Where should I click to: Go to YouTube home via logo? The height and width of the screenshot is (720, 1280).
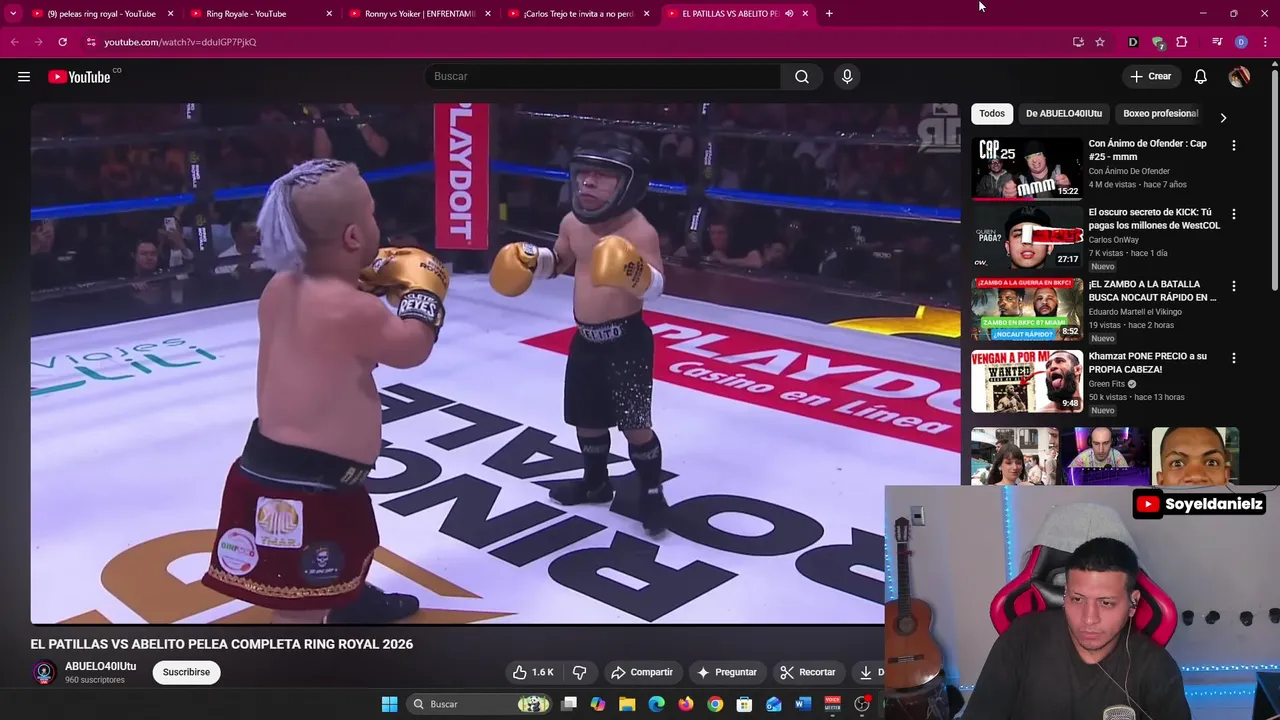79,77
